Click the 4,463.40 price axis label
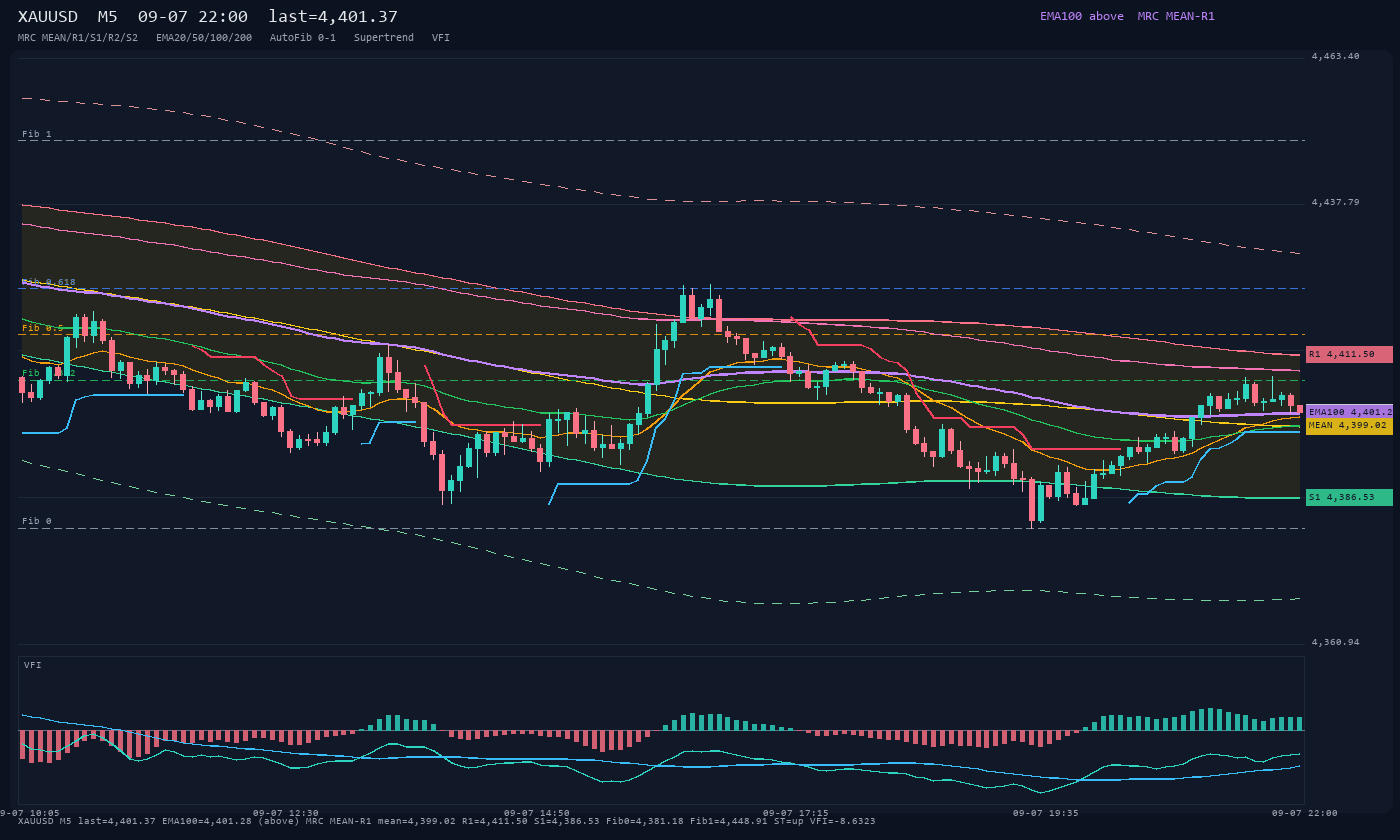This screenshot has height=840, width=1400. [x=1336, y=57]
